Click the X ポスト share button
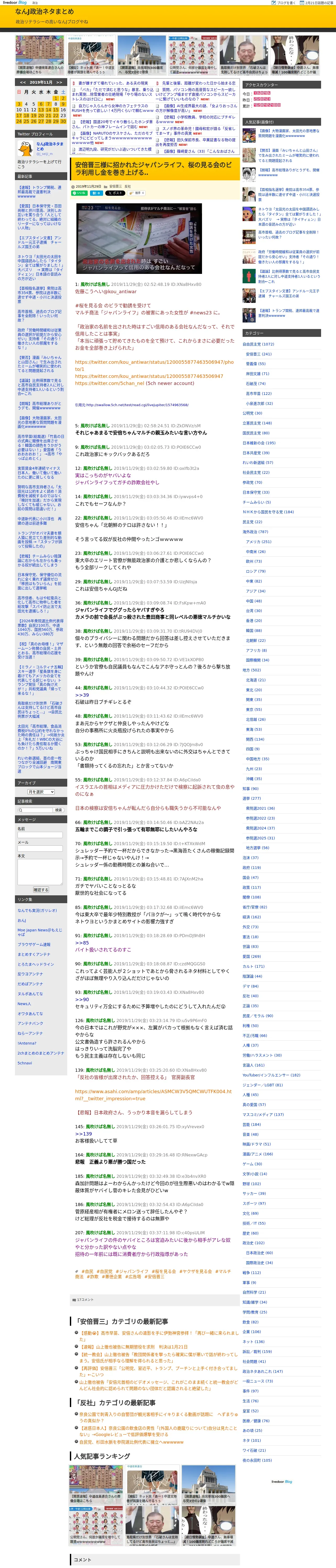 [115, 193]
